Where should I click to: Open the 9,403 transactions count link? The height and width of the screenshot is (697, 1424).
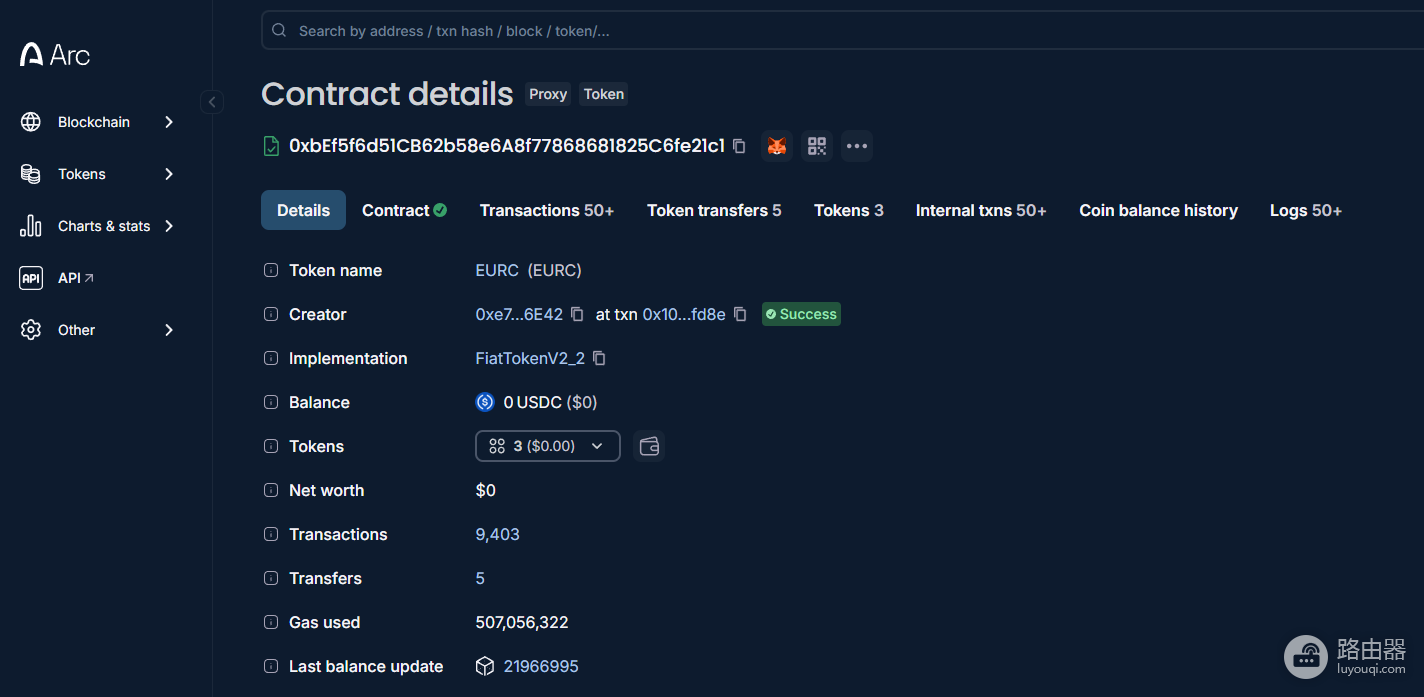point(497,534)
